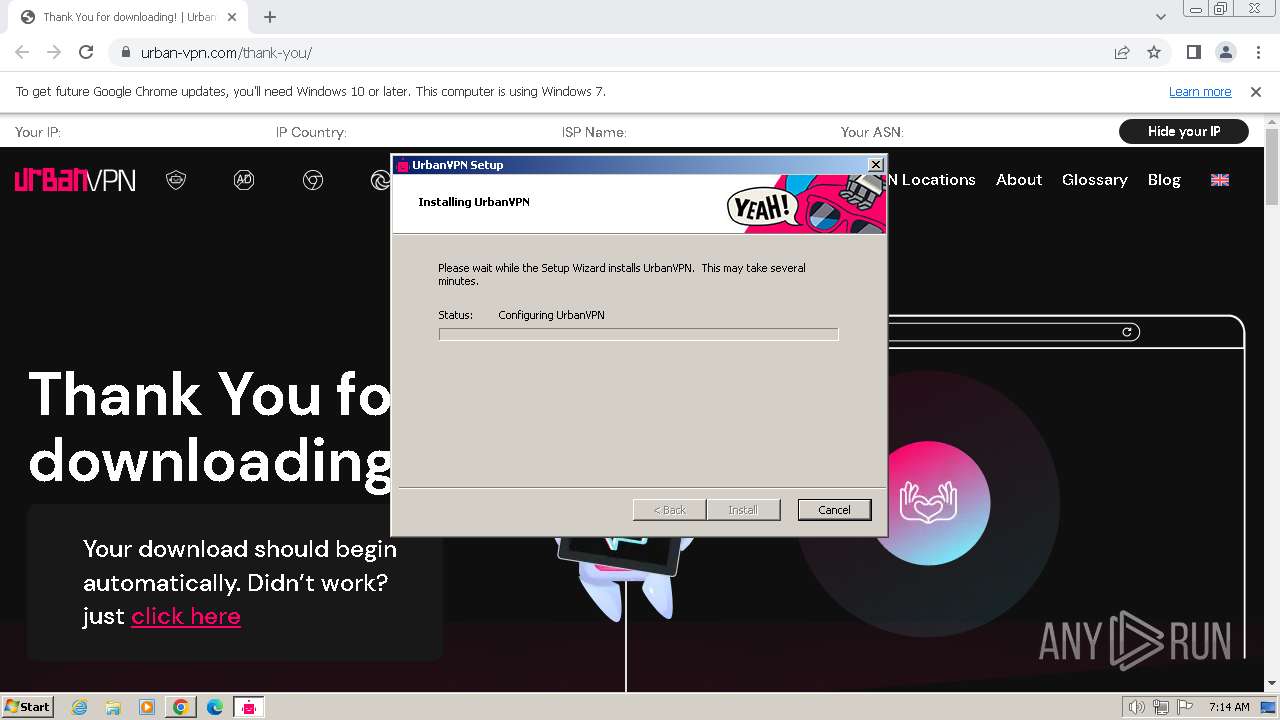Open the UK flag language selector
This screenshot has height=720, width=1280.
[x=1220, y=180]
